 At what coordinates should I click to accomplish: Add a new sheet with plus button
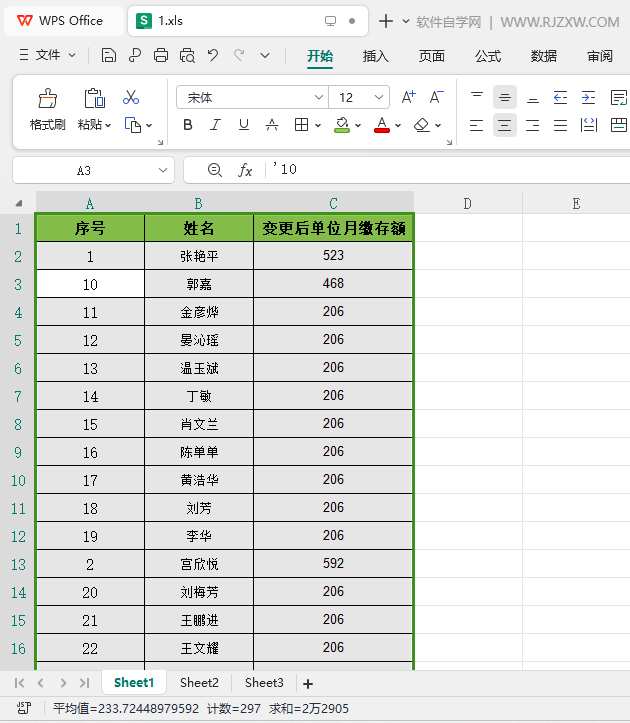[x=308, y=684]
